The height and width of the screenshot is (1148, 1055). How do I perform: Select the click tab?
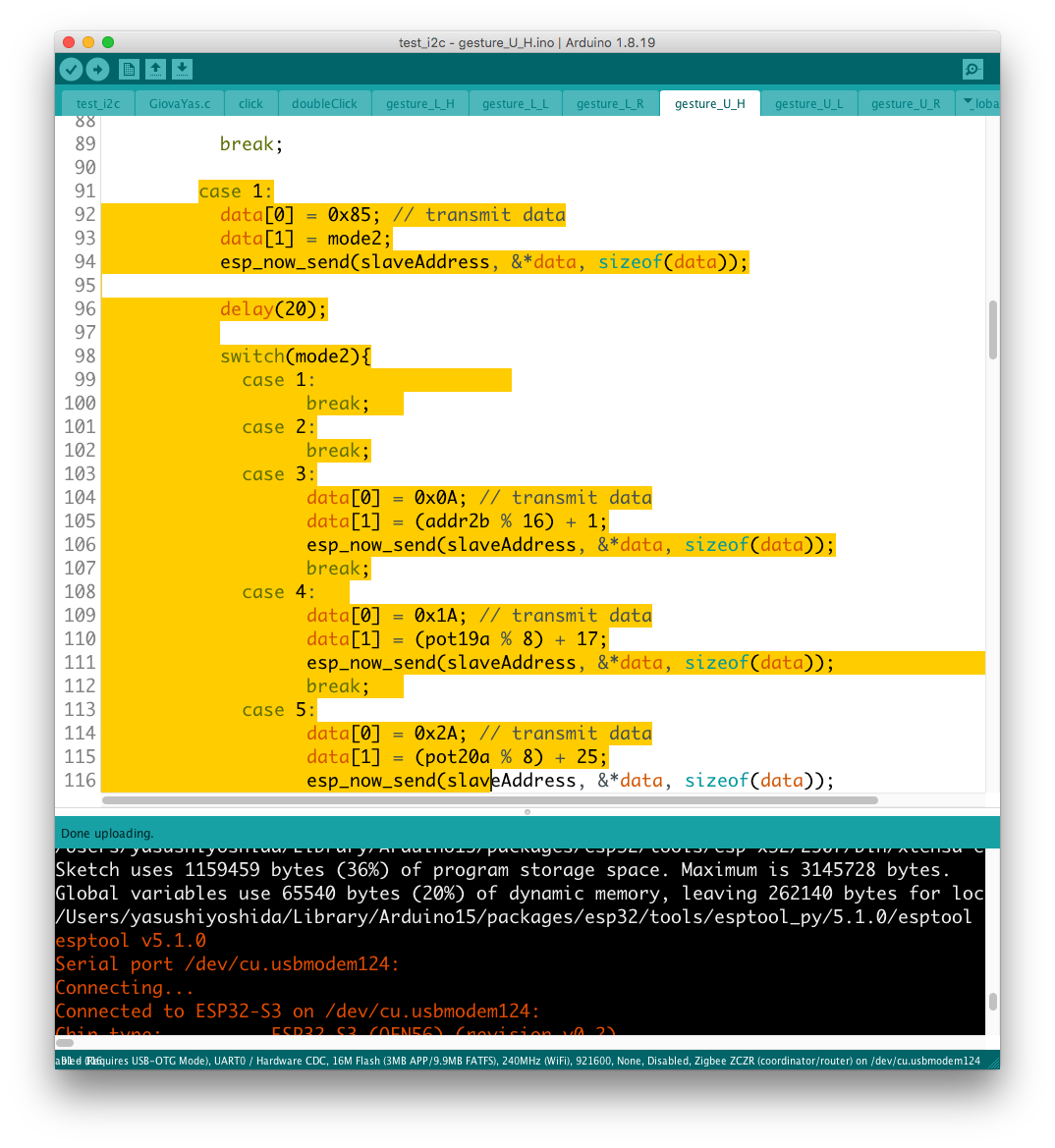[250, 103]
